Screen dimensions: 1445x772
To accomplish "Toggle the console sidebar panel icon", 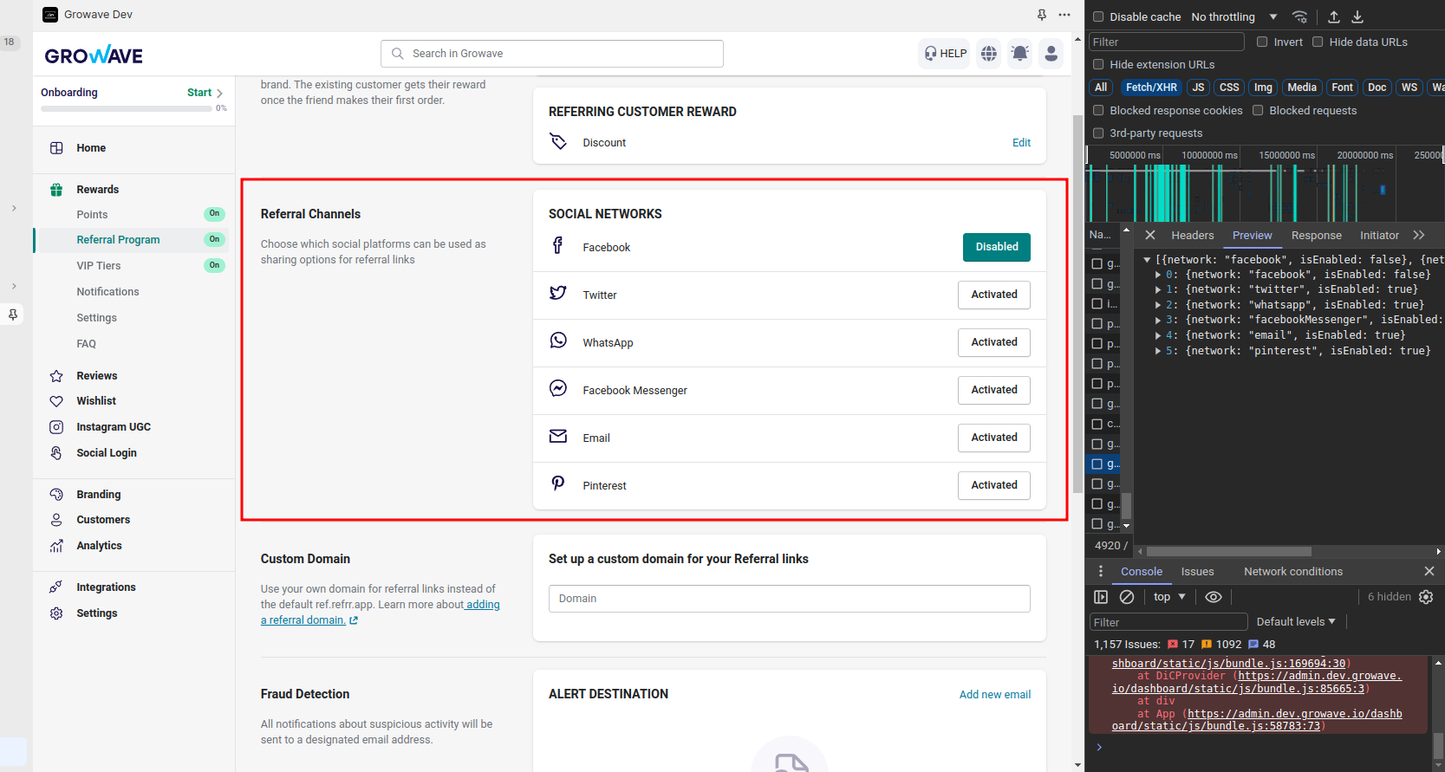I will [x=1101, y=597].
